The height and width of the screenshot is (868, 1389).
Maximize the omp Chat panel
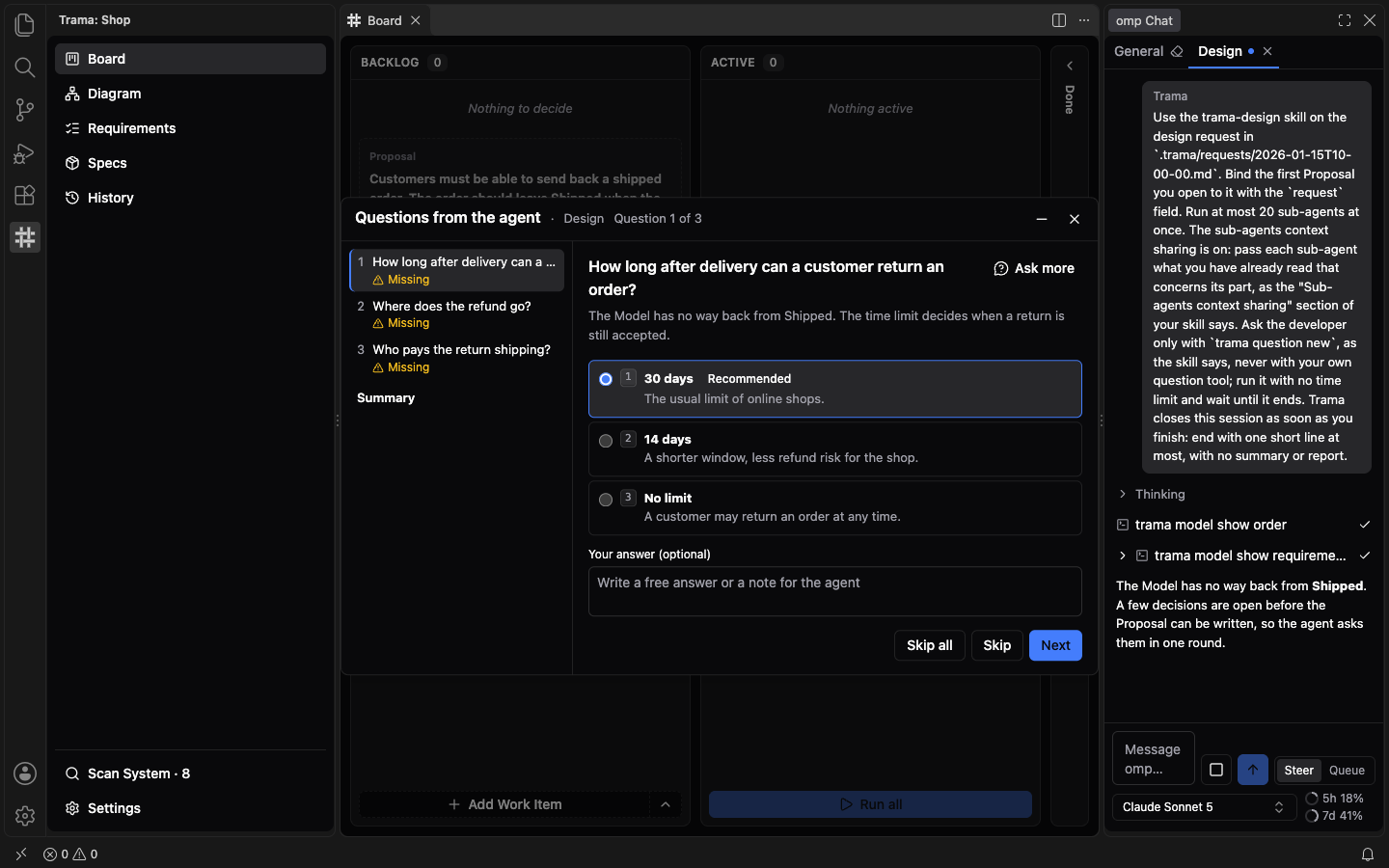(1345, 20)
